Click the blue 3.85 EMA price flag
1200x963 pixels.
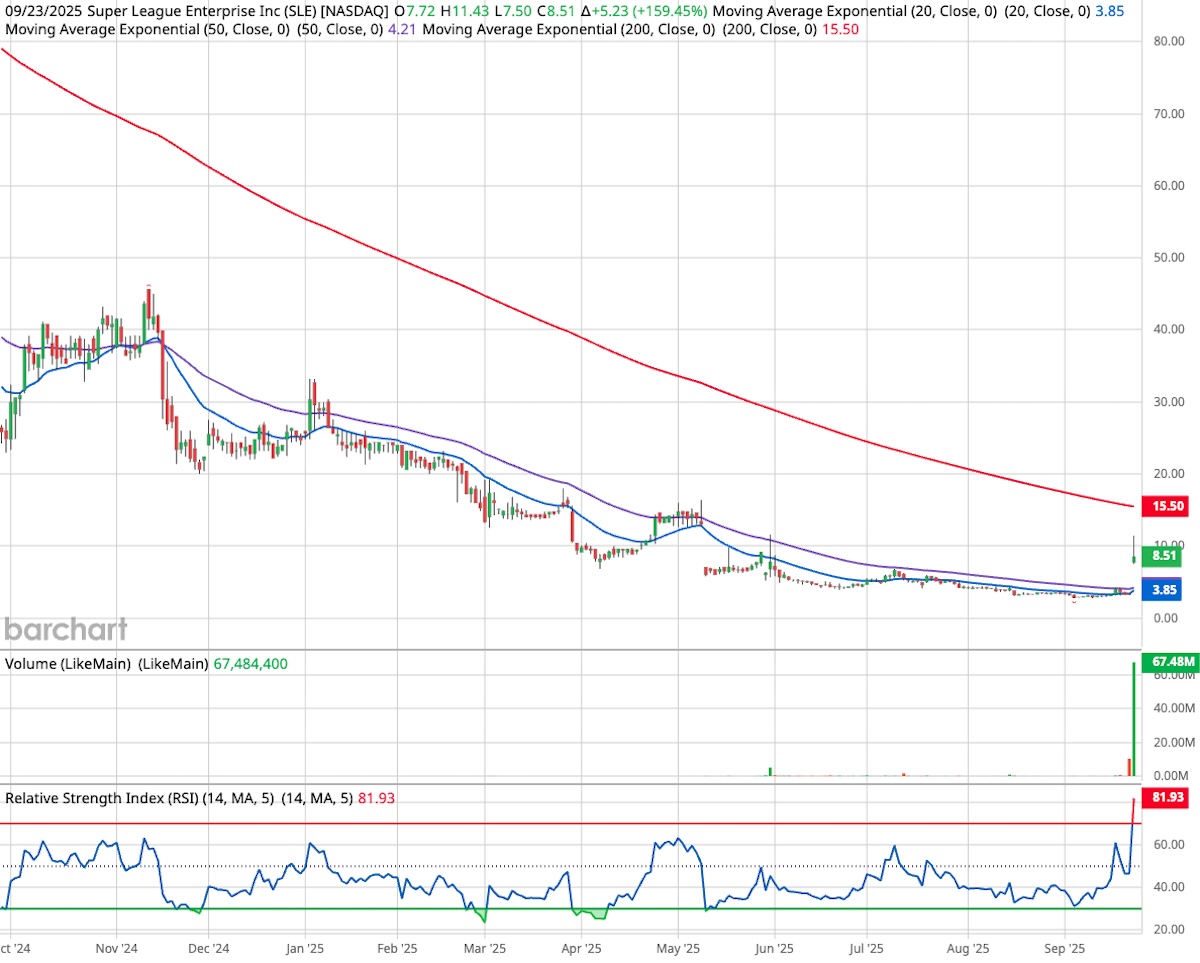coord(1163,590)
